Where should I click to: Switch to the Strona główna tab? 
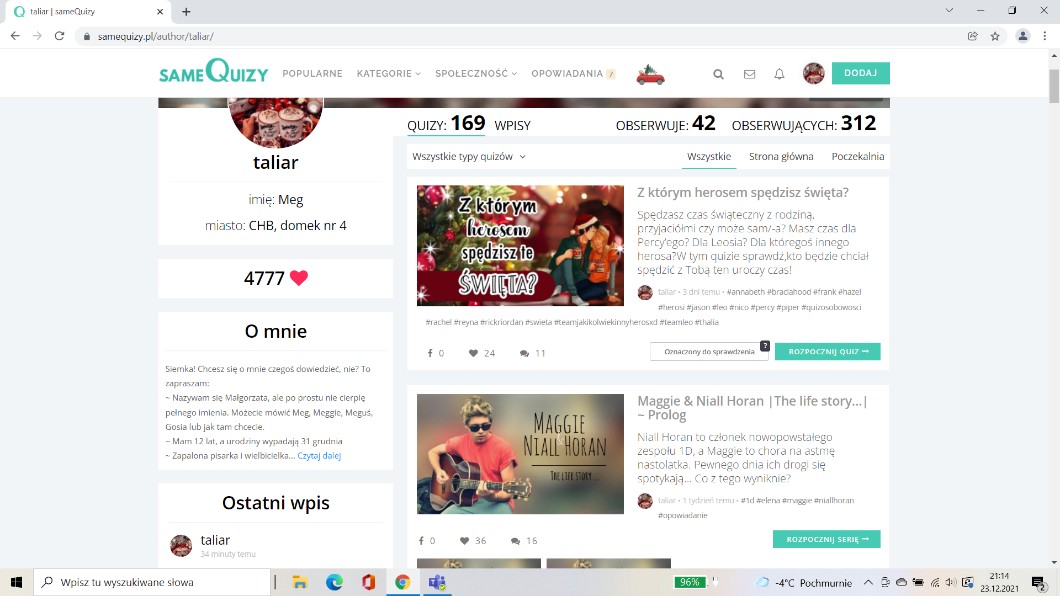pyautogui.click(x=781, y=157)
